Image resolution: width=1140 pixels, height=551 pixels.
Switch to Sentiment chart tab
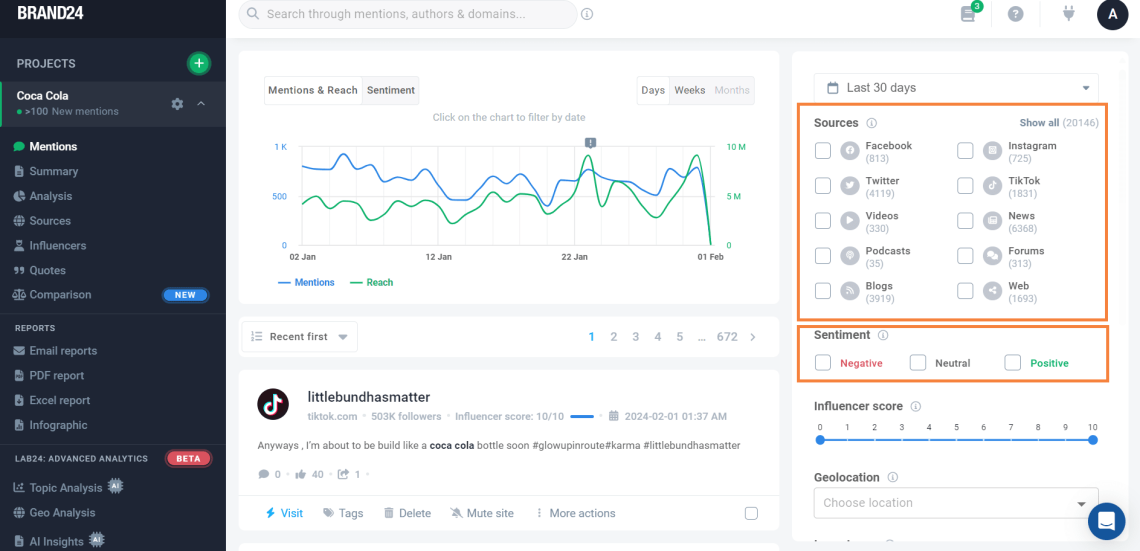pos(390,90)
